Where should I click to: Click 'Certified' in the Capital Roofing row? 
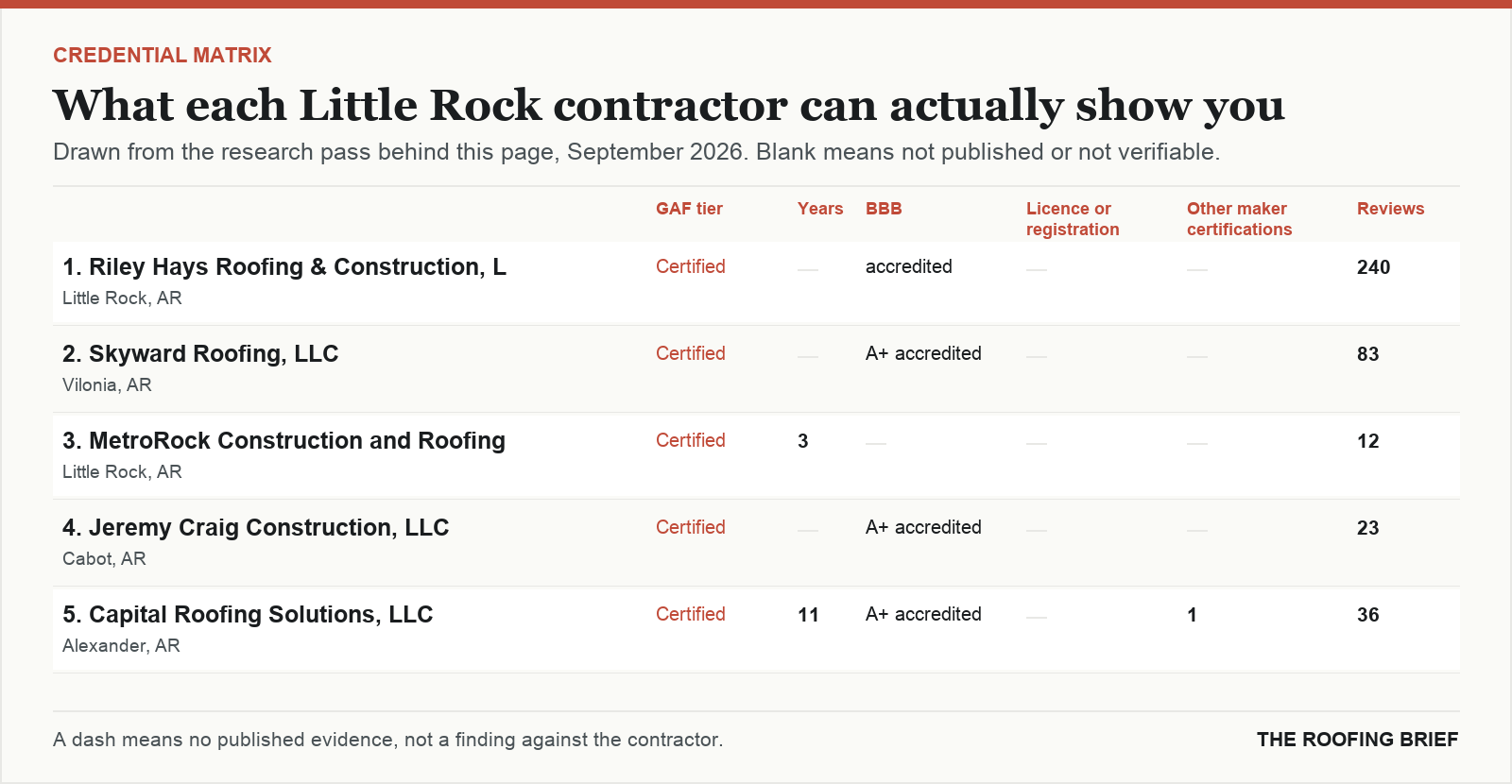point(691,615)
